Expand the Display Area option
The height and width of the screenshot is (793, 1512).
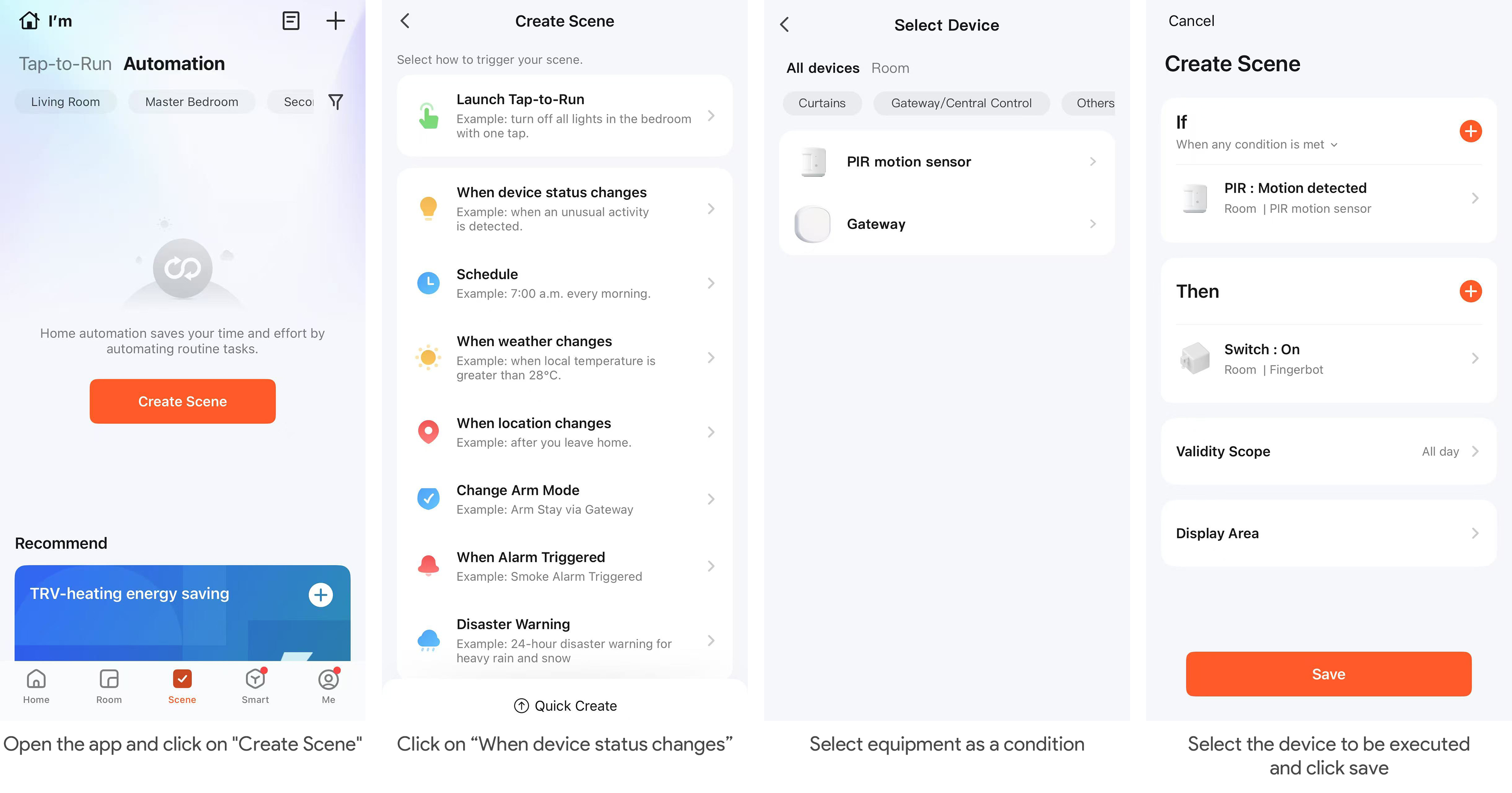(1328, 533)
